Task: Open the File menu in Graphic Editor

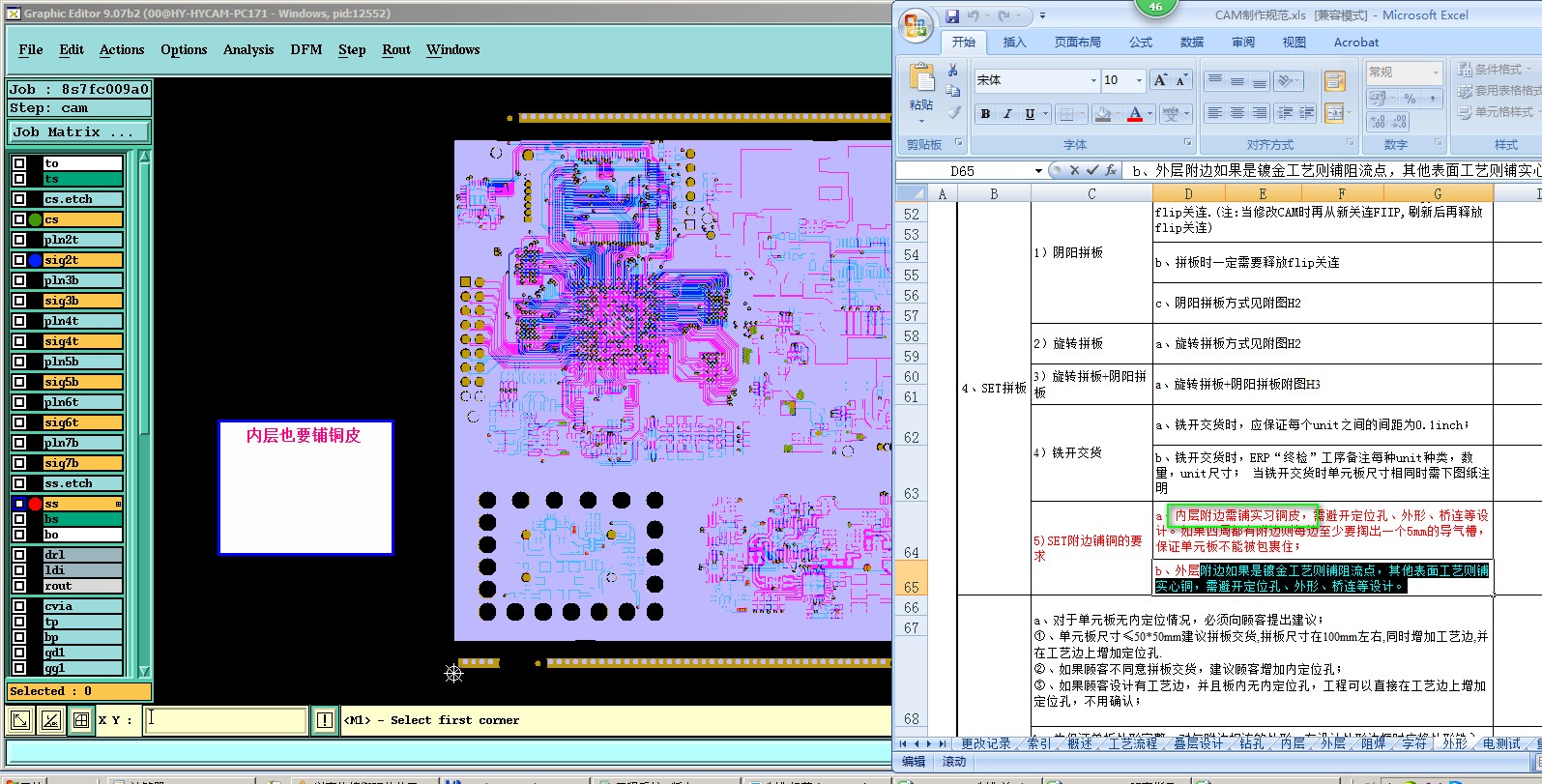Action: pyautogui.click(x=31, y=49)
